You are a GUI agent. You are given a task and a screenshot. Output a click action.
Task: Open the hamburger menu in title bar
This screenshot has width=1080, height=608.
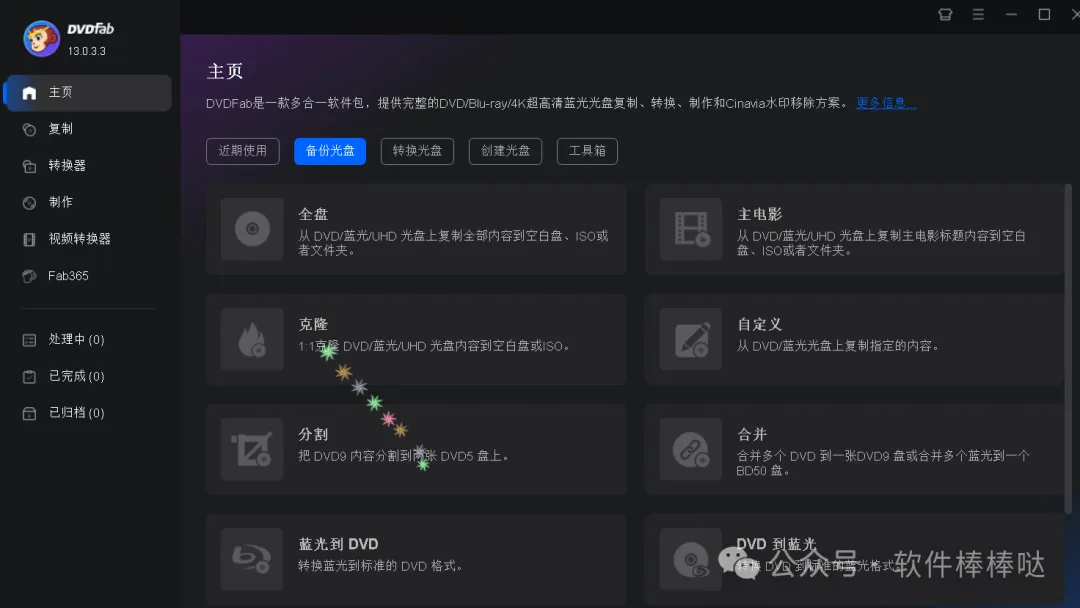pos(978,14)
